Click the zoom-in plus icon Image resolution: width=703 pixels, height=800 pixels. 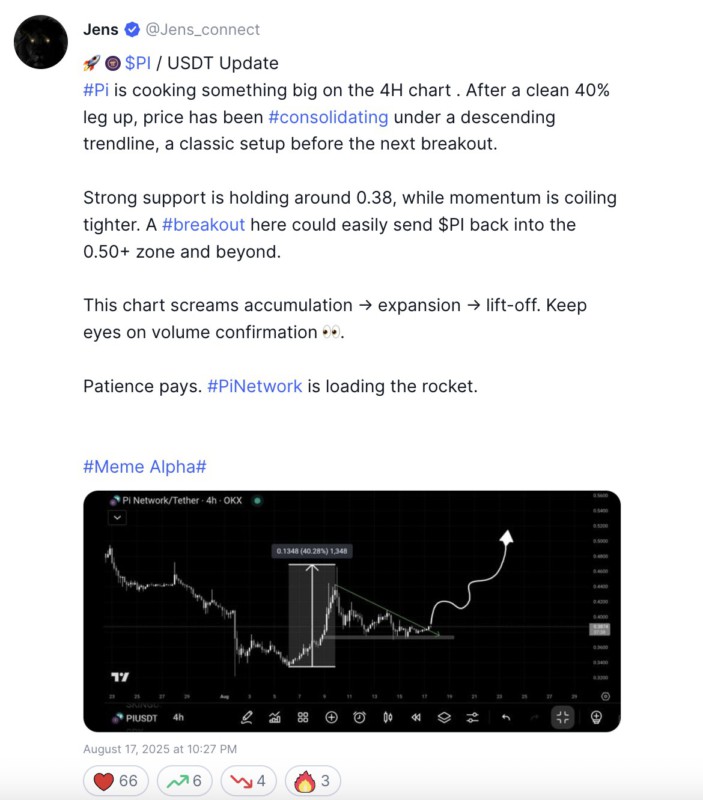[330, 717]
